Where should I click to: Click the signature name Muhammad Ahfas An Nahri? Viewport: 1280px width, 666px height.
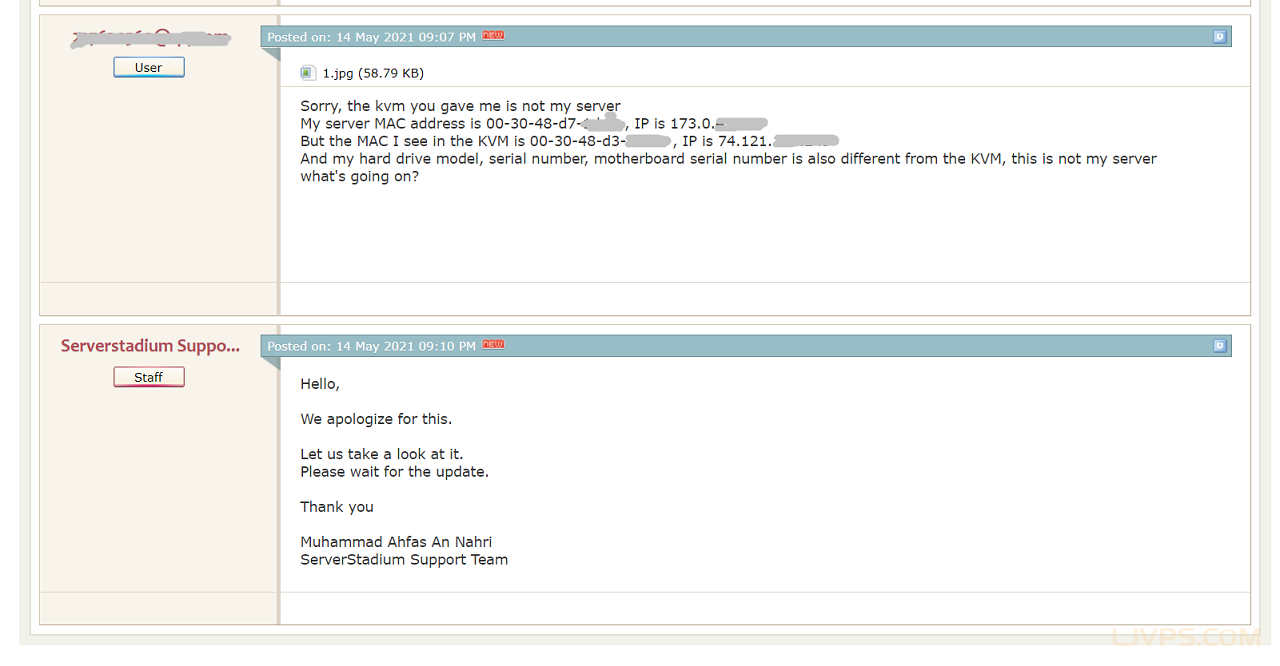click(x=396, y=542)
